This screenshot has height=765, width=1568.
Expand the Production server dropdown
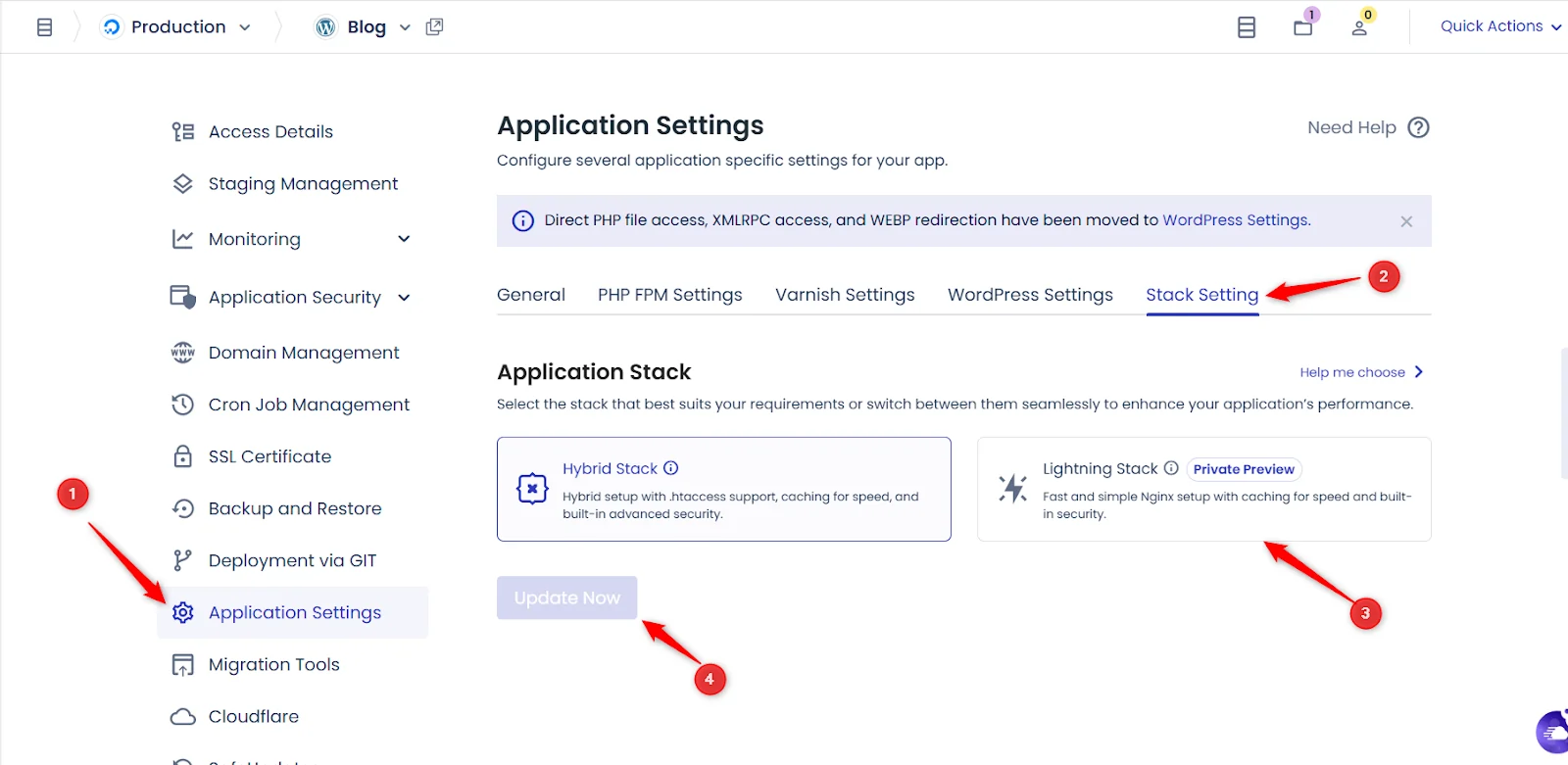(245, 27)
